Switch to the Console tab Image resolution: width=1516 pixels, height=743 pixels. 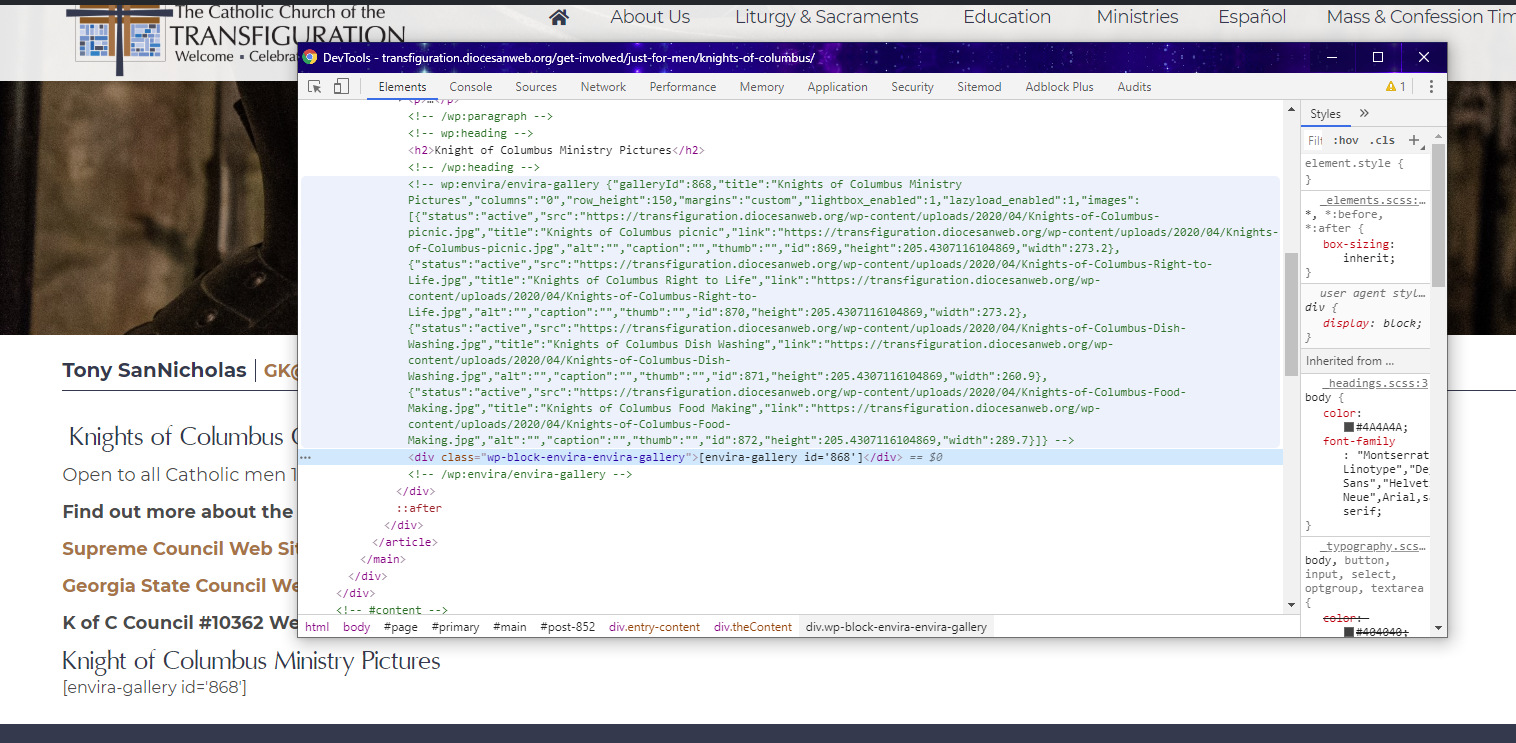[x=470, y=87]
